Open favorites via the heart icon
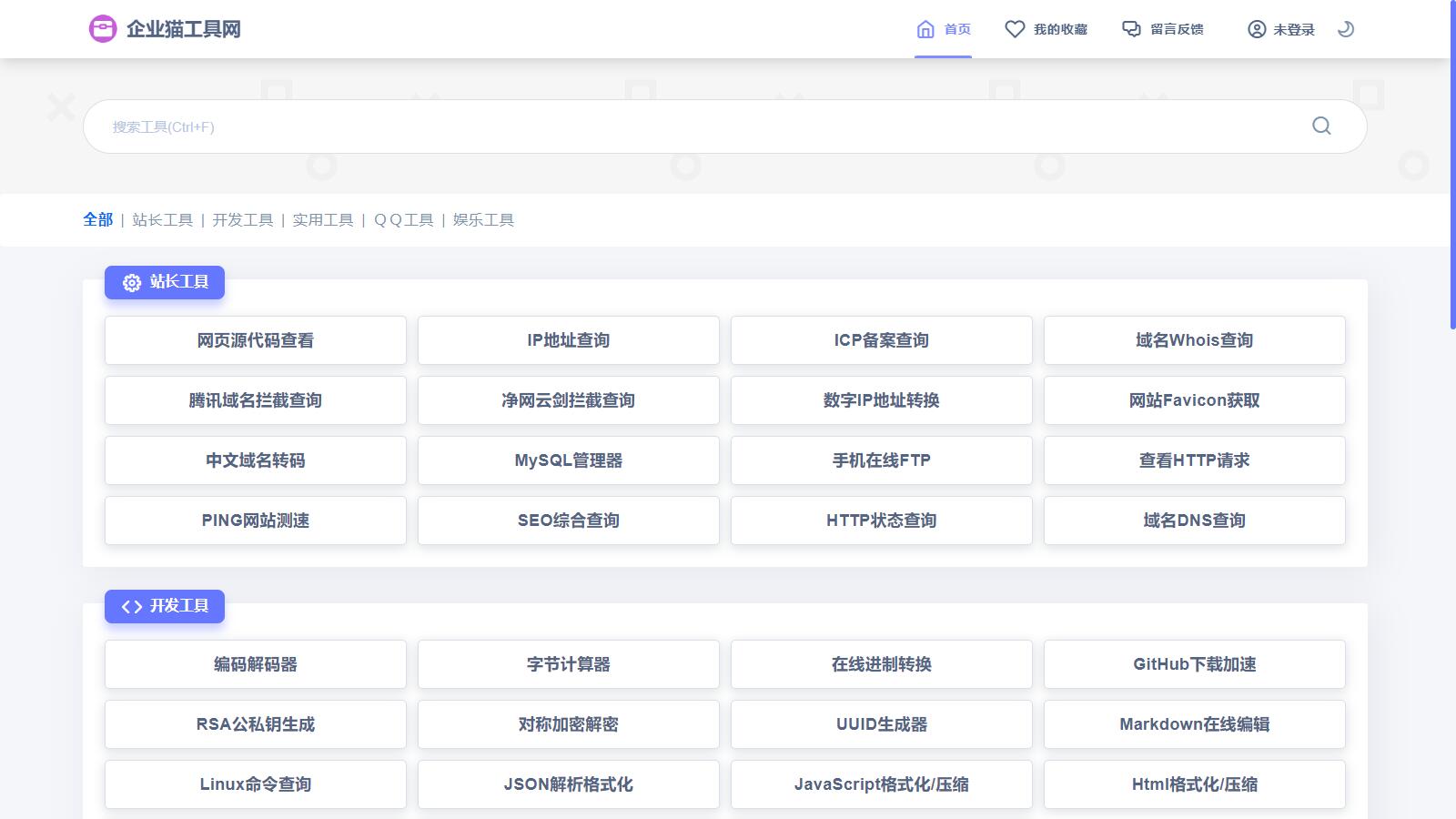Image resolution: width=1456 pixels, height=819 pixels. 1015,29
